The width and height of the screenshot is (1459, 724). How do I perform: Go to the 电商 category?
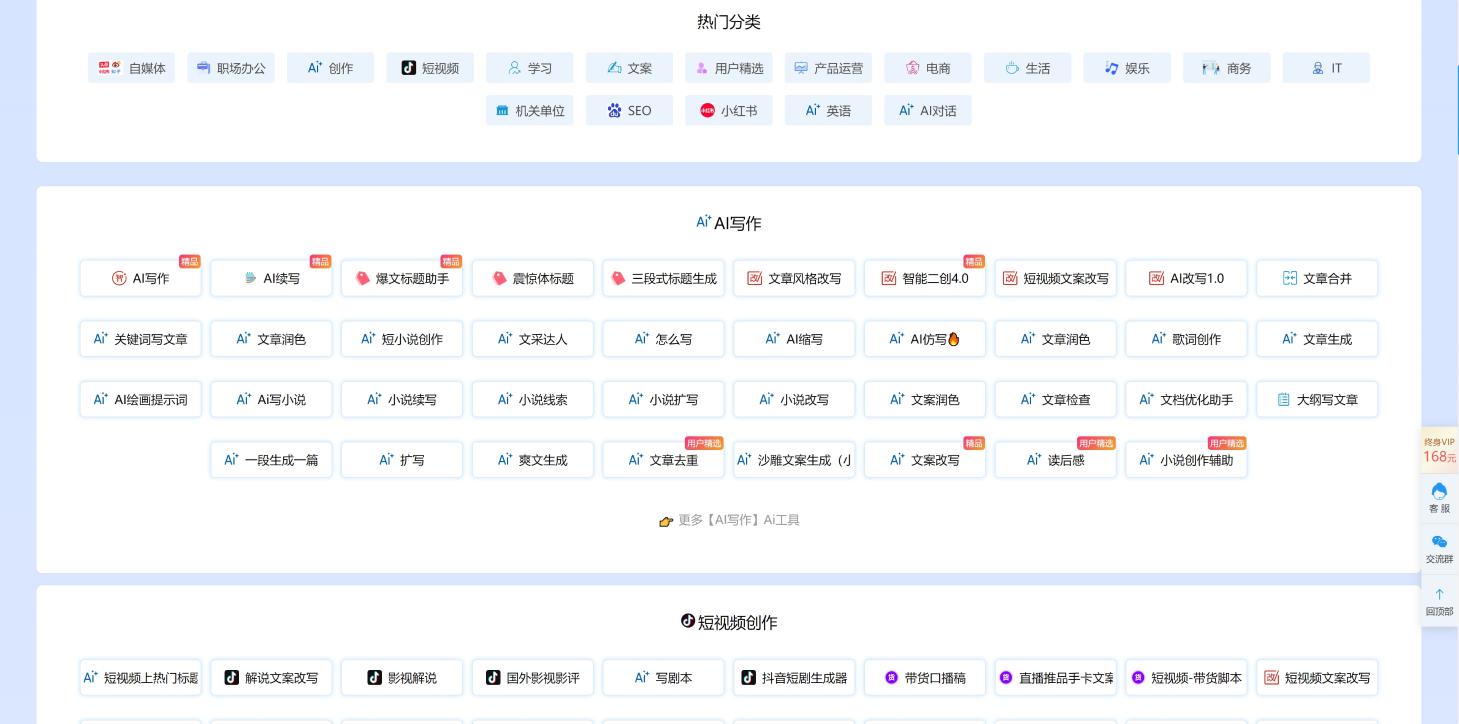pyautogui.click(x=928, y=68)
